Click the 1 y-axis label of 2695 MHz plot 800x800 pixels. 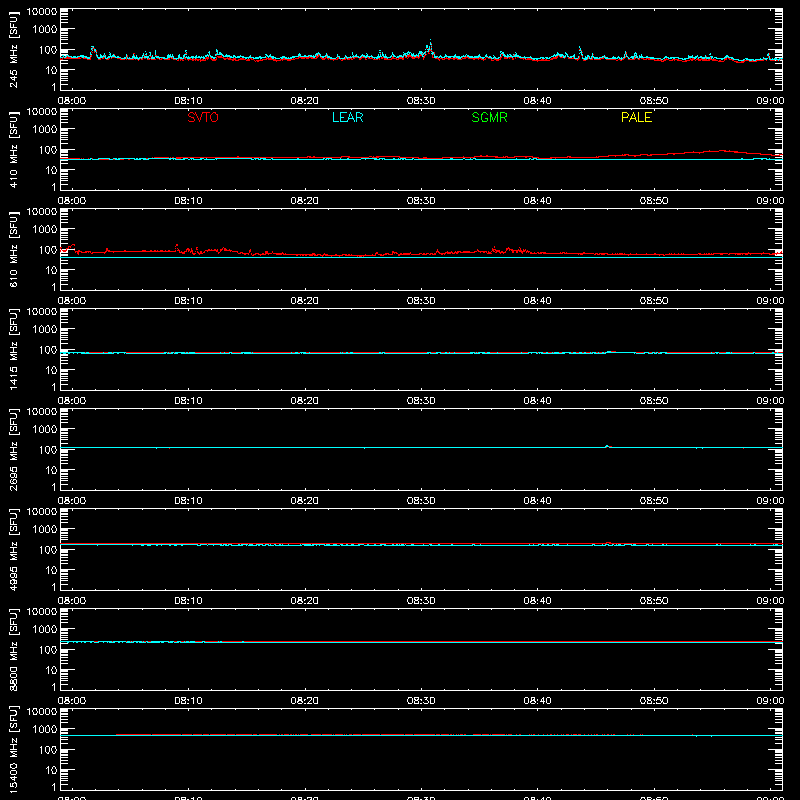pos(54,487)
